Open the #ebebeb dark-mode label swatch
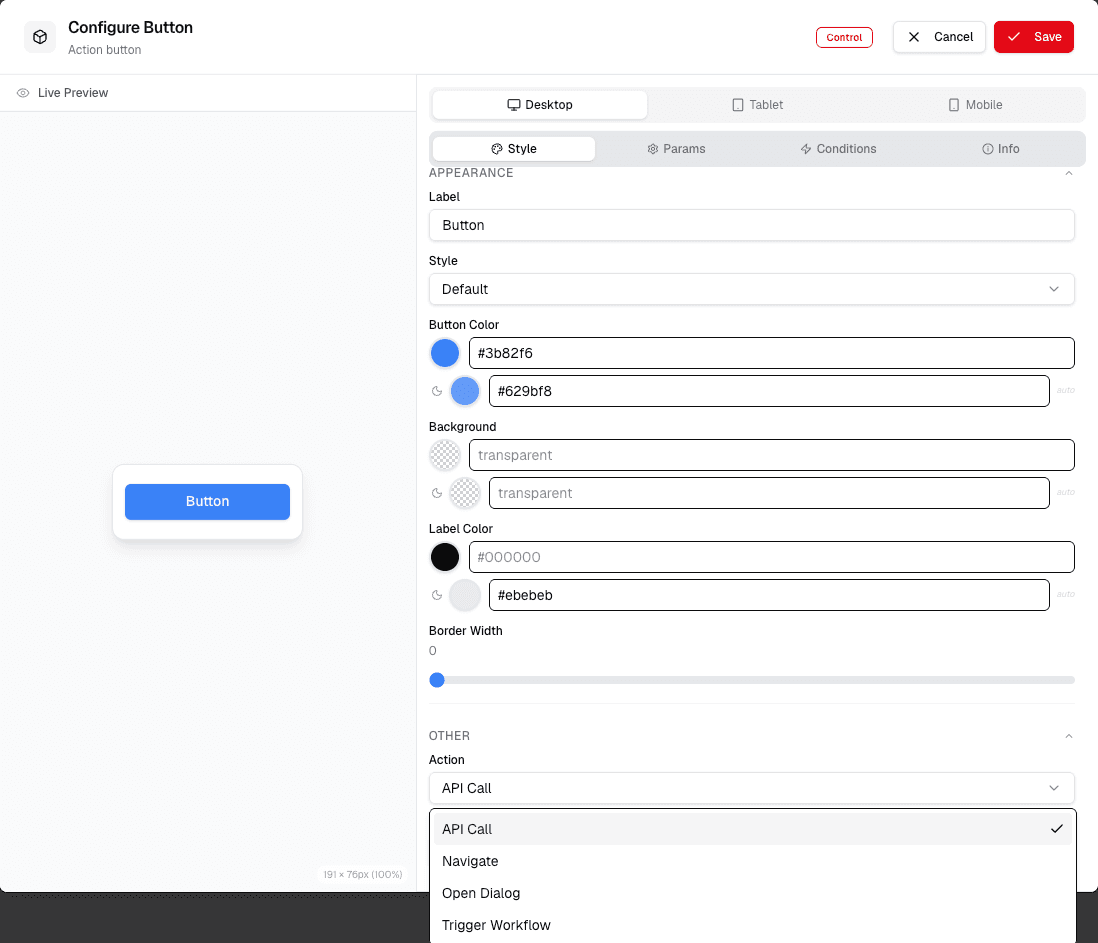The image size is (1098, 943). (465, 595)
